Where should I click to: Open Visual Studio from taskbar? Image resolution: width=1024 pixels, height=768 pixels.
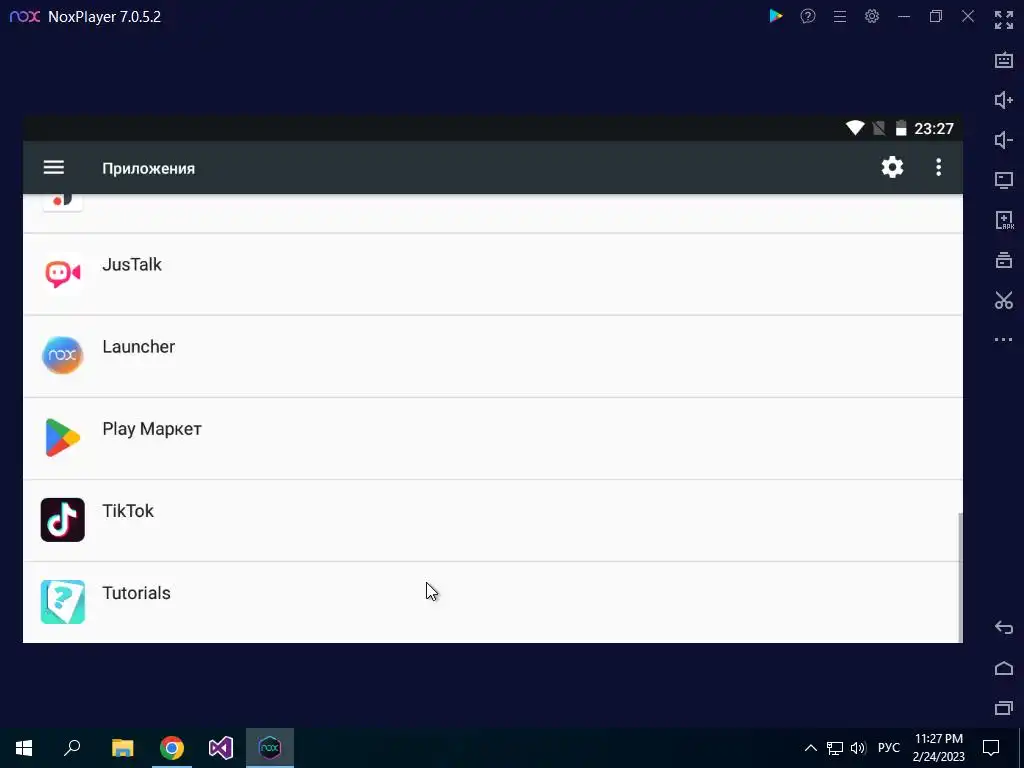(221, 748)
